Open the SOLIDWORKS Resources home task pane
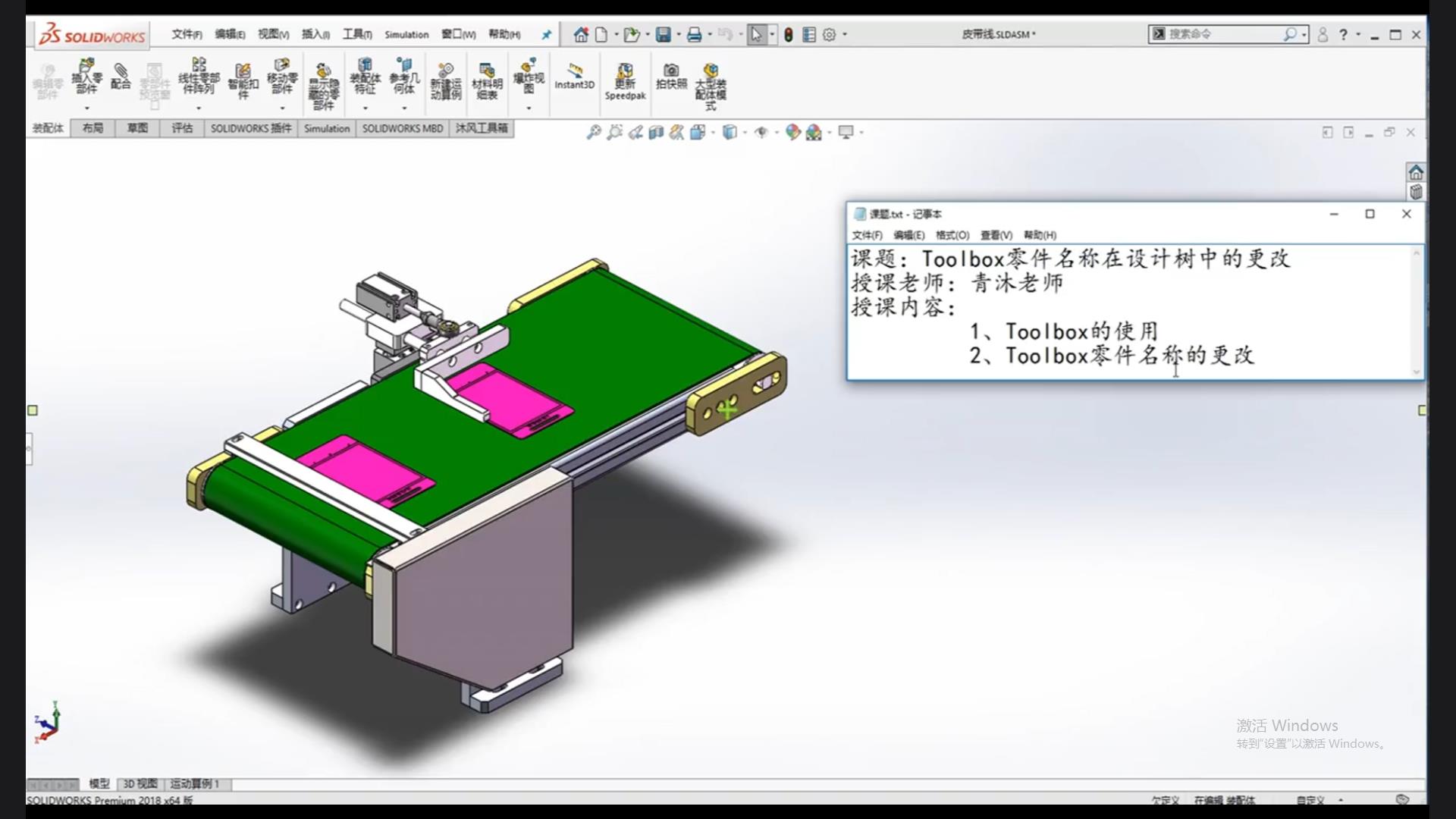 coord(1416,172)
